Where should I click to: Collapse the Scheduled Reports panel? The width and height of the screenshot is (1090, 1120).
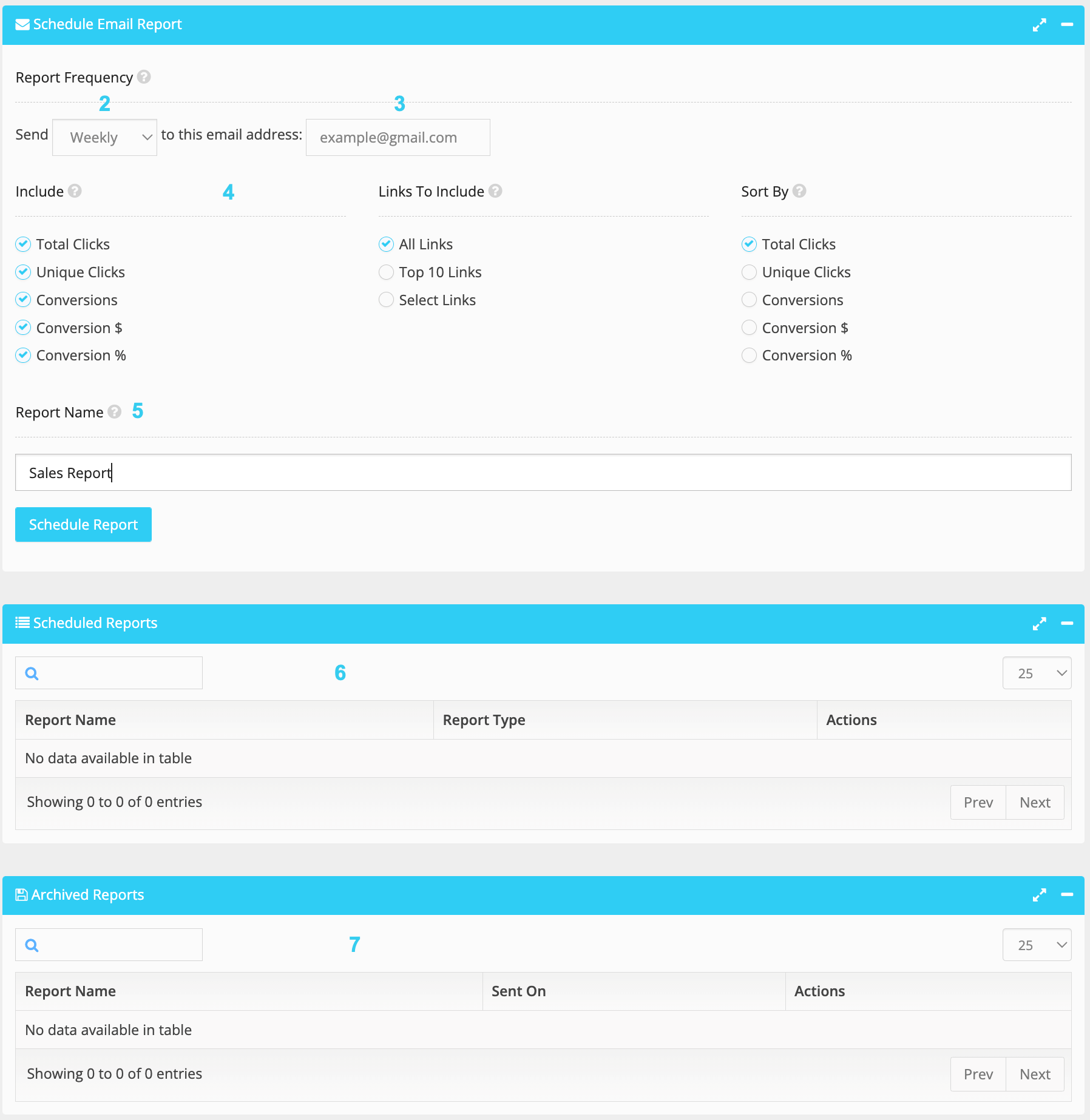(1067, 624)
